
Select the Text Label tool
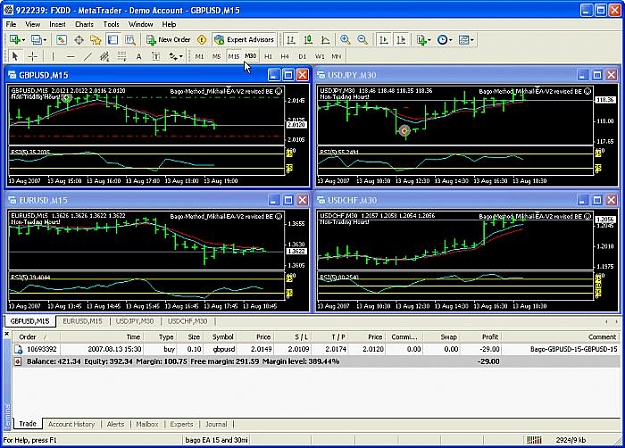(x=156, y=57)
